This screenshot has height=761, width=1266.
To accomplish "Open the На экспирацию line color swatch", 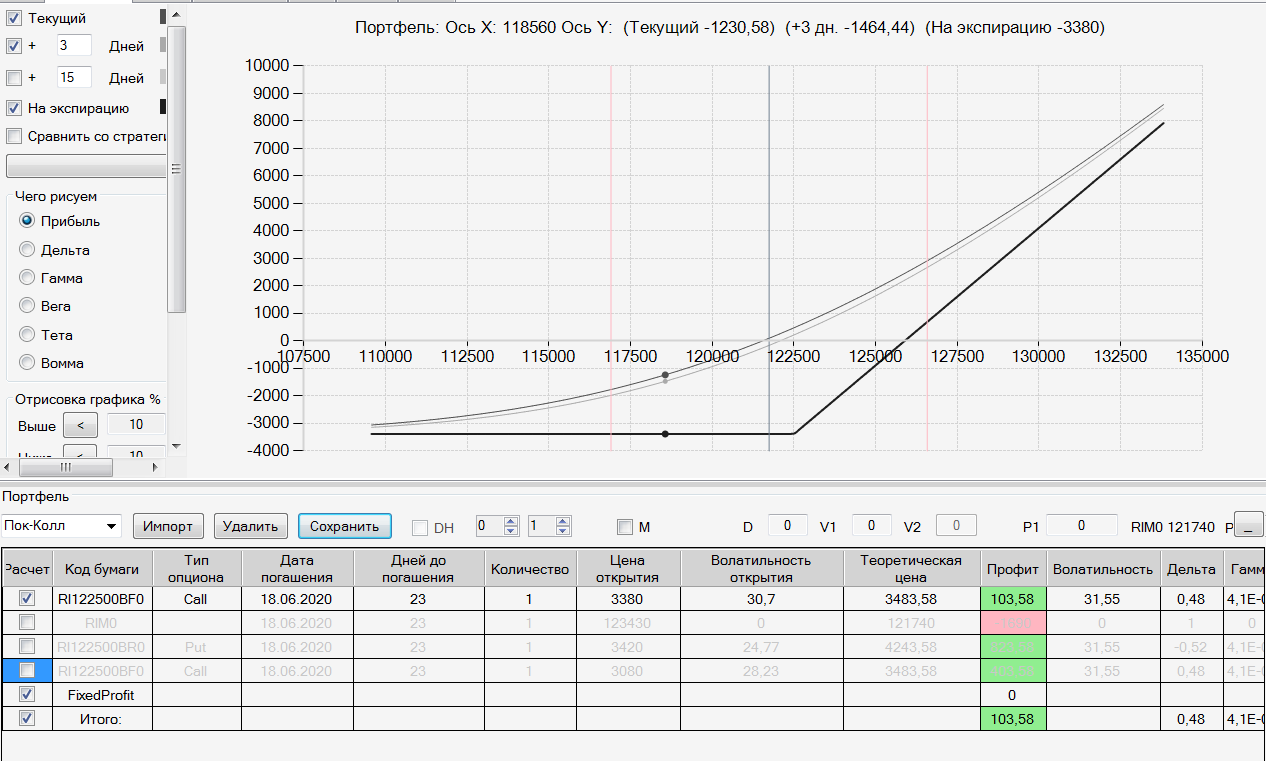I will (x=163, y=107).
